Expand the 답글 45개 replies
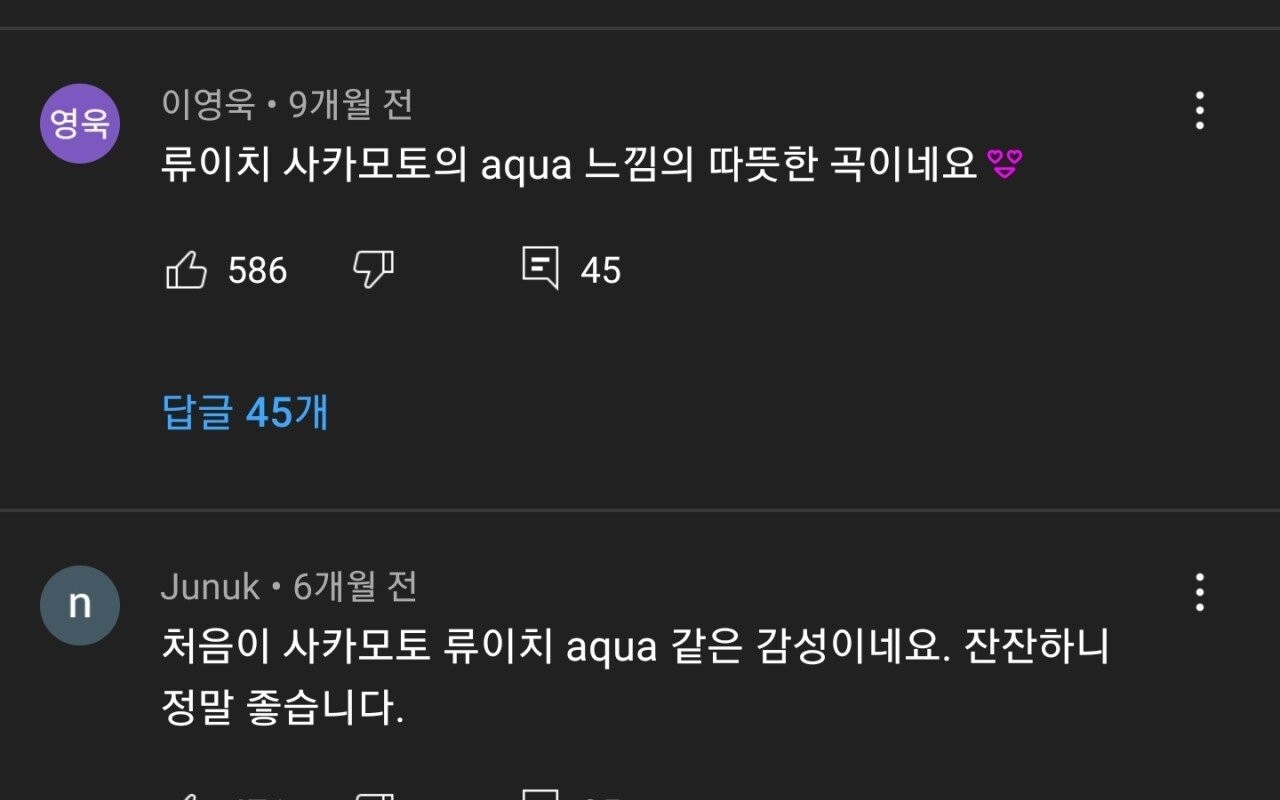 245,412
